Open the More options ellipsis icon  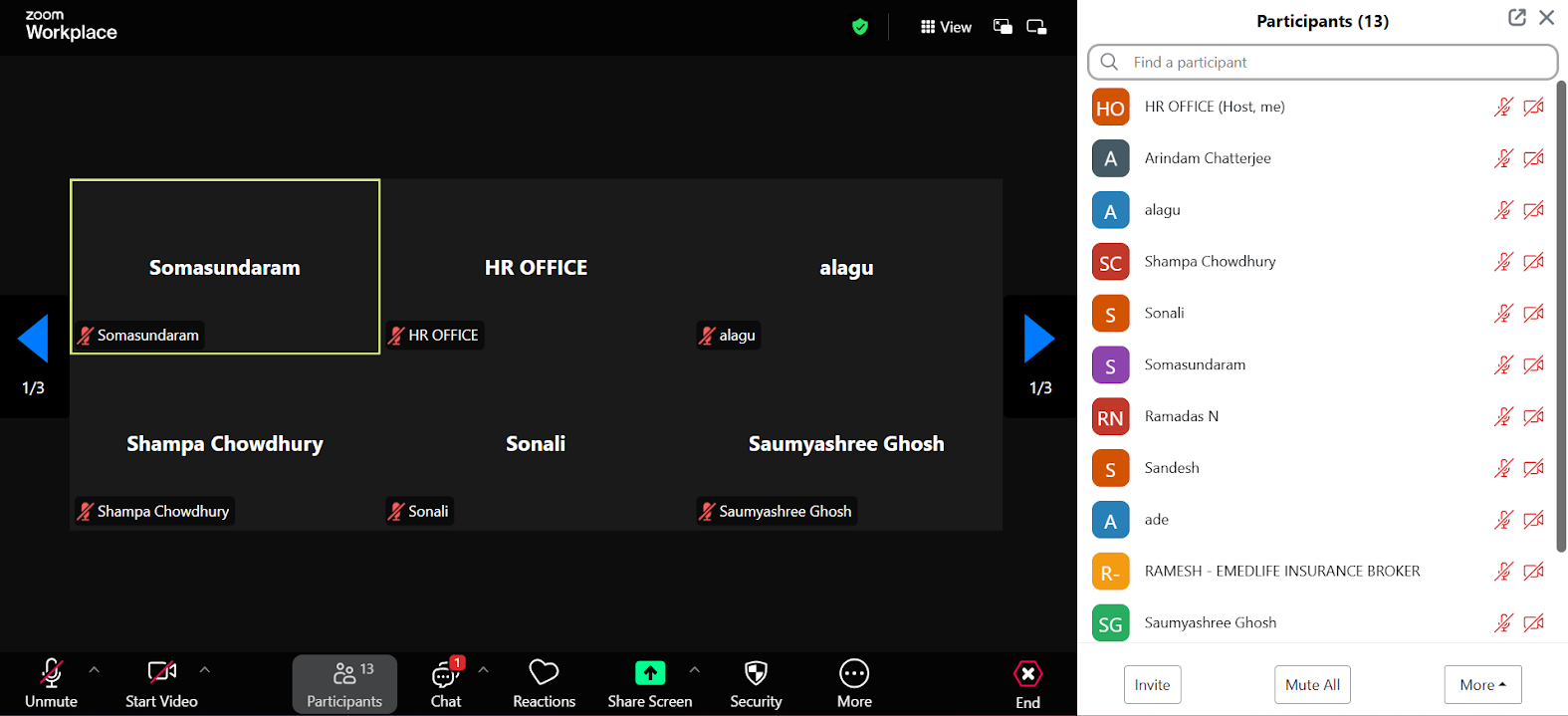coord(854,674)
